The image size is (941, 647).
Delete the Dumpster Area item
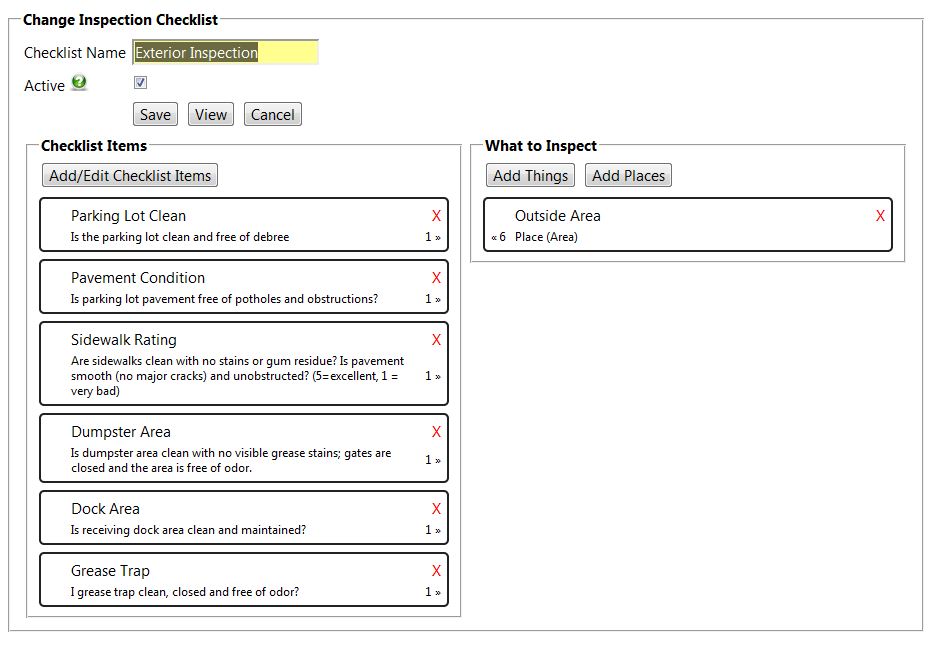(x=436, y=432)
